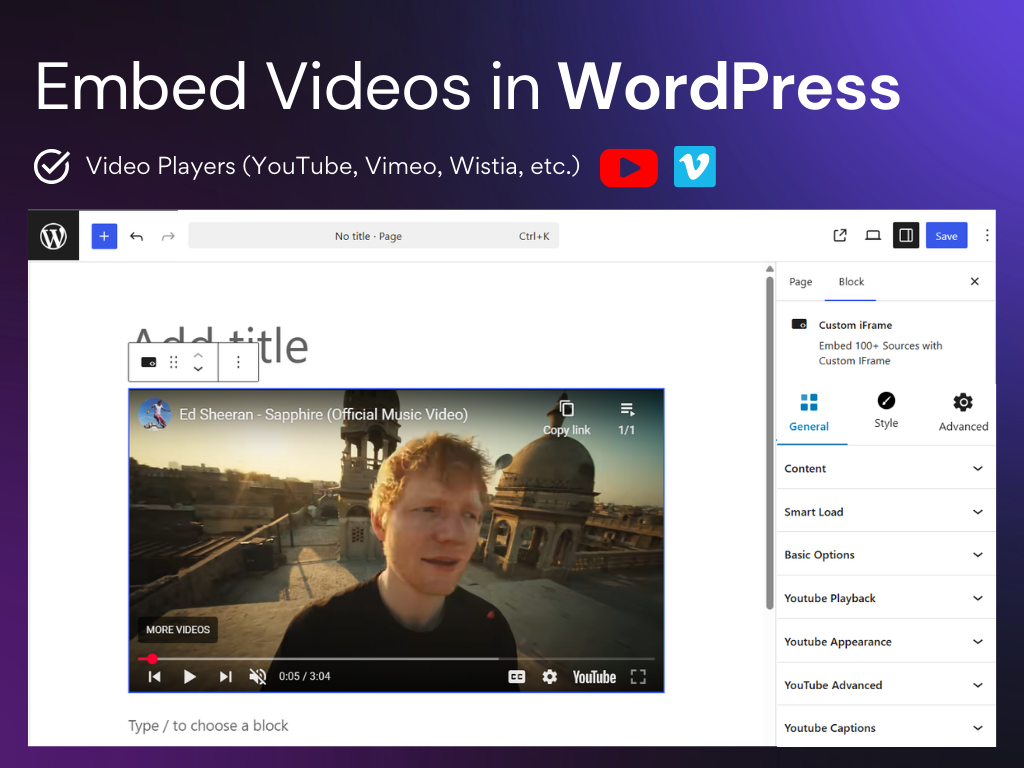Unmute the video with speaker icon
1024x768 pixels.
click(x=257, y=677)
